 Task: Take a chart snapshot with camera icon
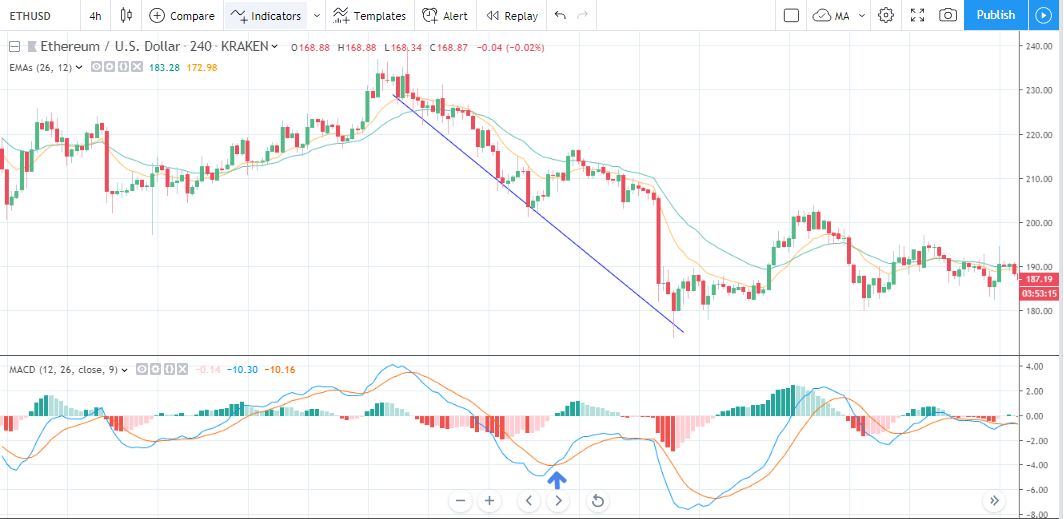click(948, 15)
